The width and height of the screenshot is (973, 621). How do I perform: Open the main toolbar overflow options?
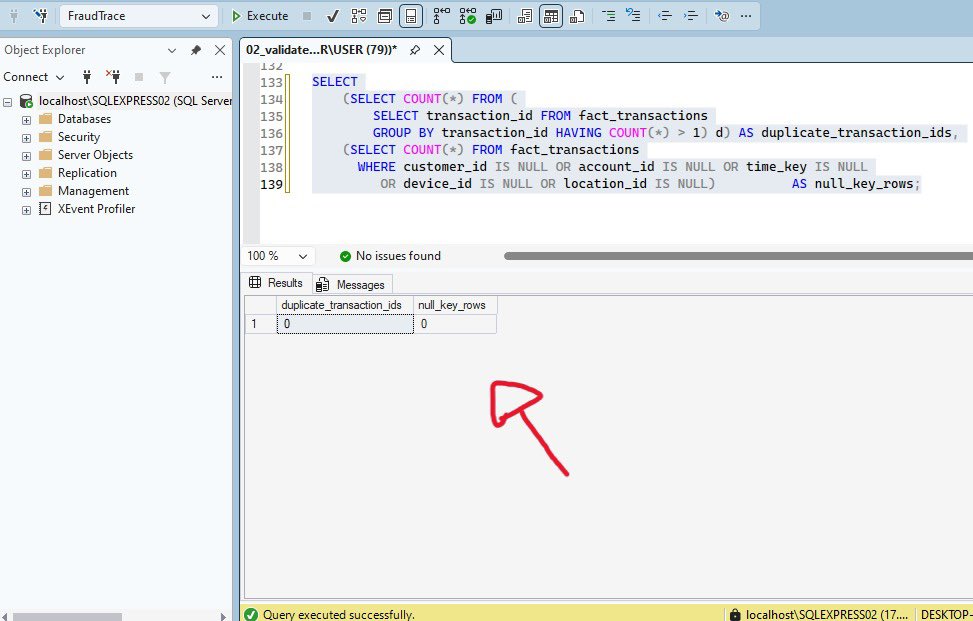coord(746,16)
